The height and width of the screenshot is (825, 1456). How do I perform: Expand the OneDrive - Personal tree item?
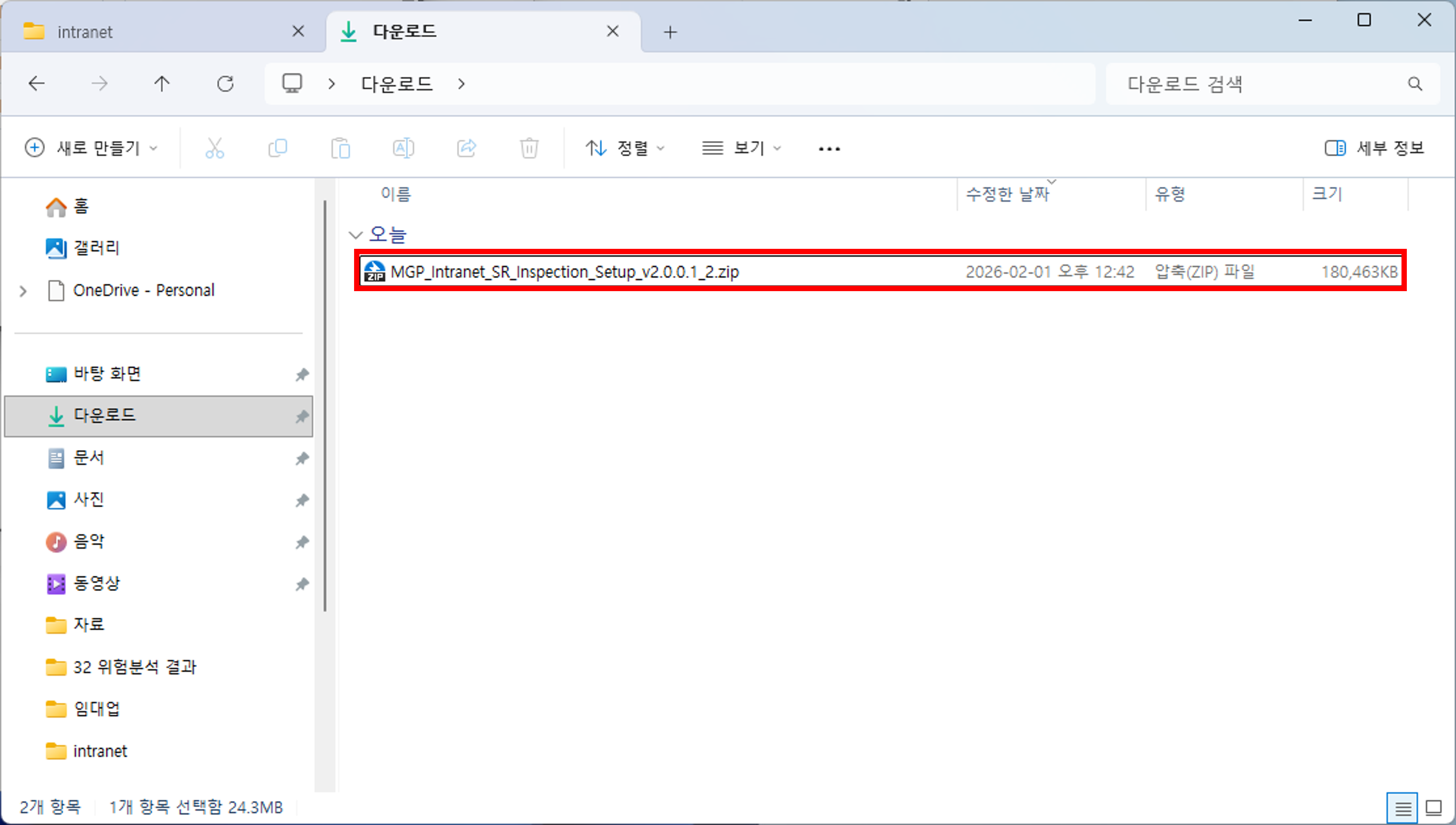(22, 290)
